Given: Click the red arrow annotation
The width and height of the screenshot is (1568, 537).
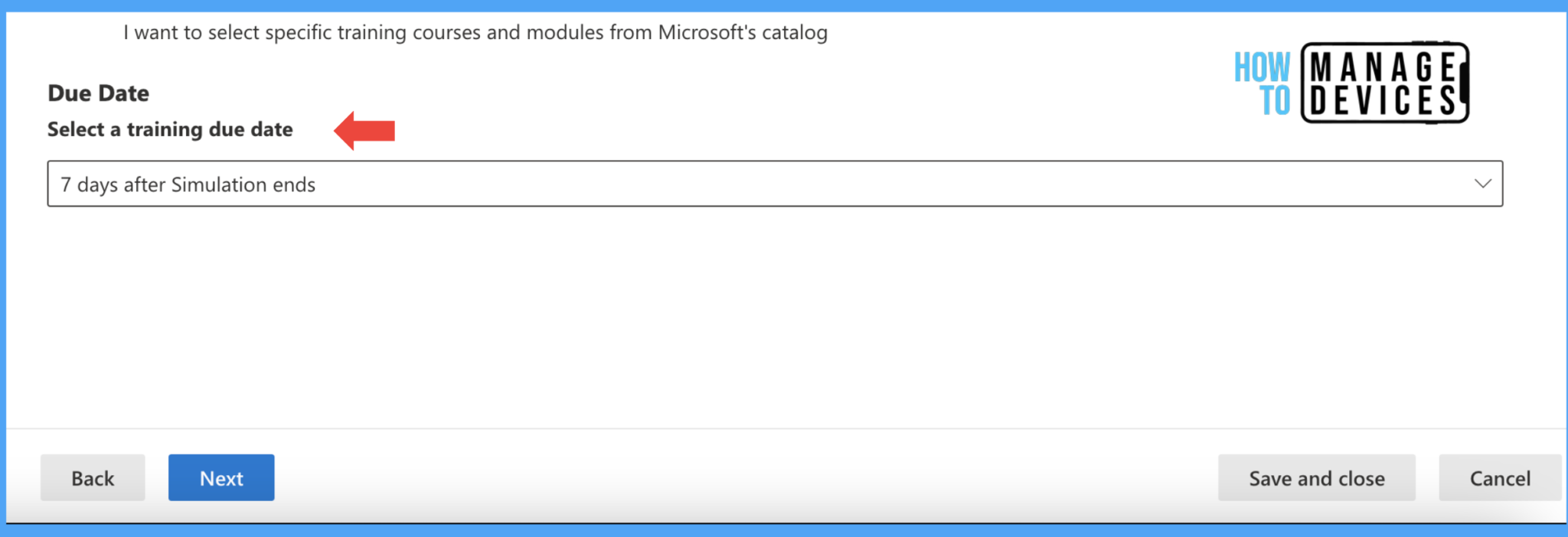Looking at the screenshot, I should 364,130.
